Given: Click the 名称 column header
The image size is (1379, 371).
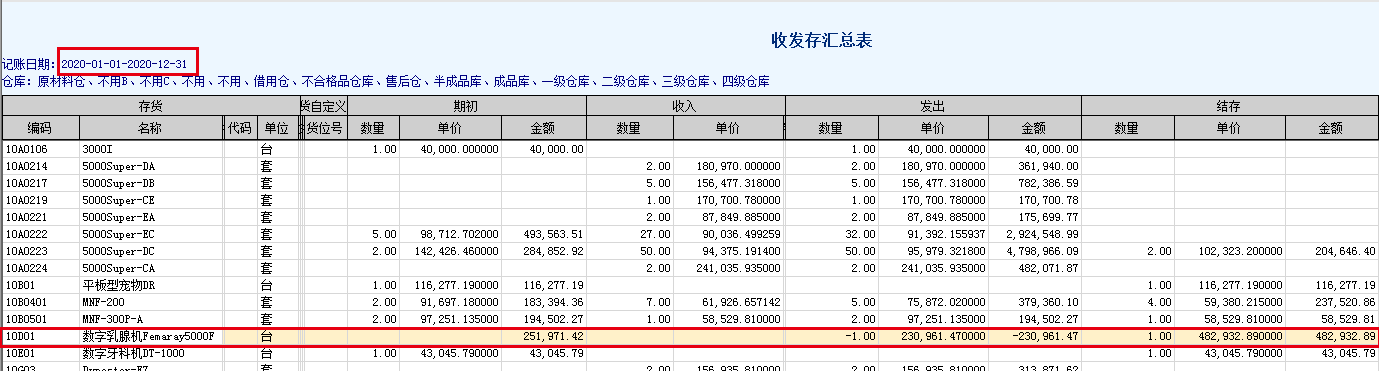Looking at the screenshot, I should [x=150, y=128].
